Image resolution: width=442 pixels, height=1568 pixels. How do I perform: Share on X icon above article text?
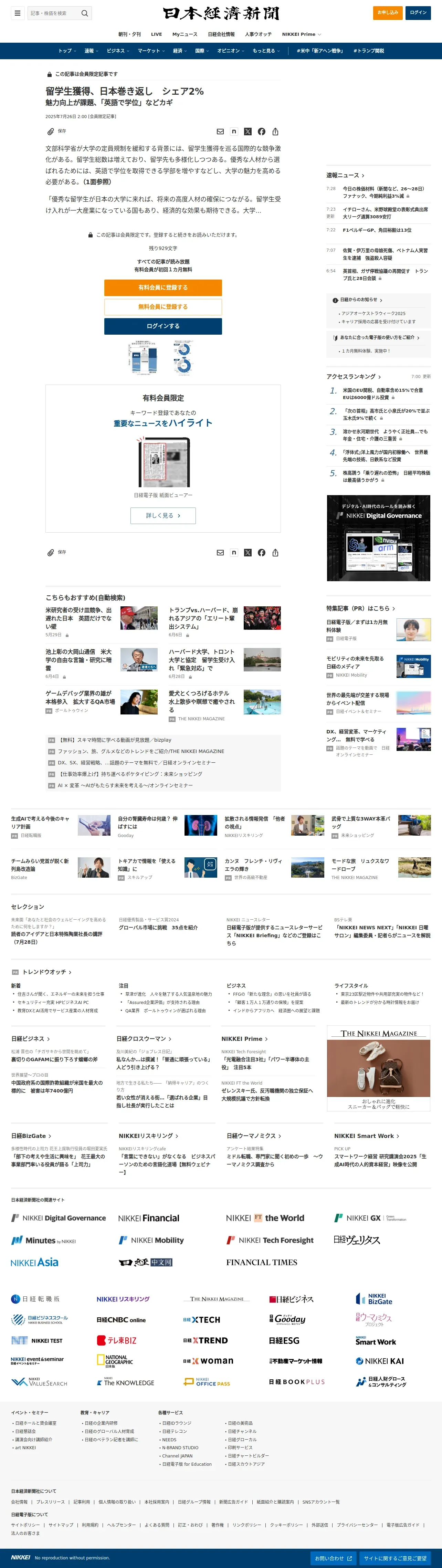point(248,132)
